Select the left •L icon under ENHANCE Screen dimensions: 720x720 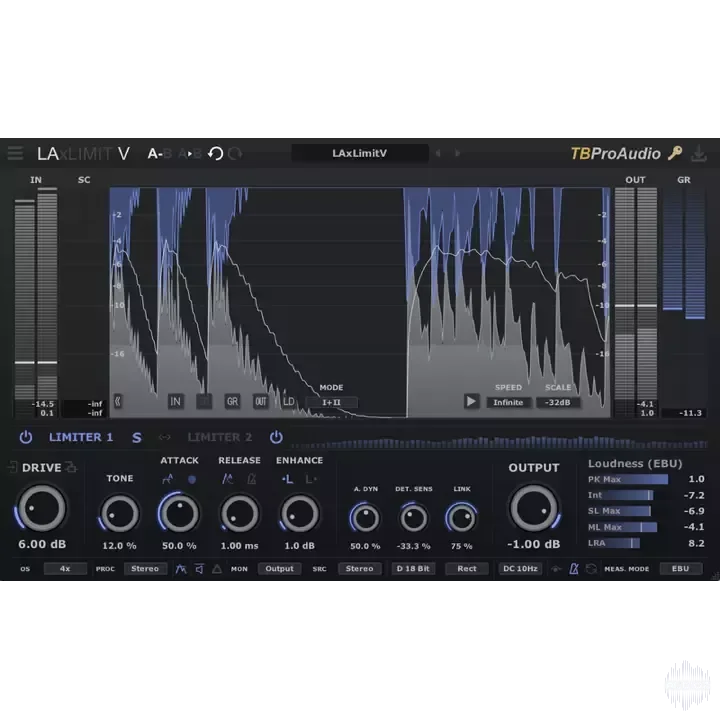(287, 479)
